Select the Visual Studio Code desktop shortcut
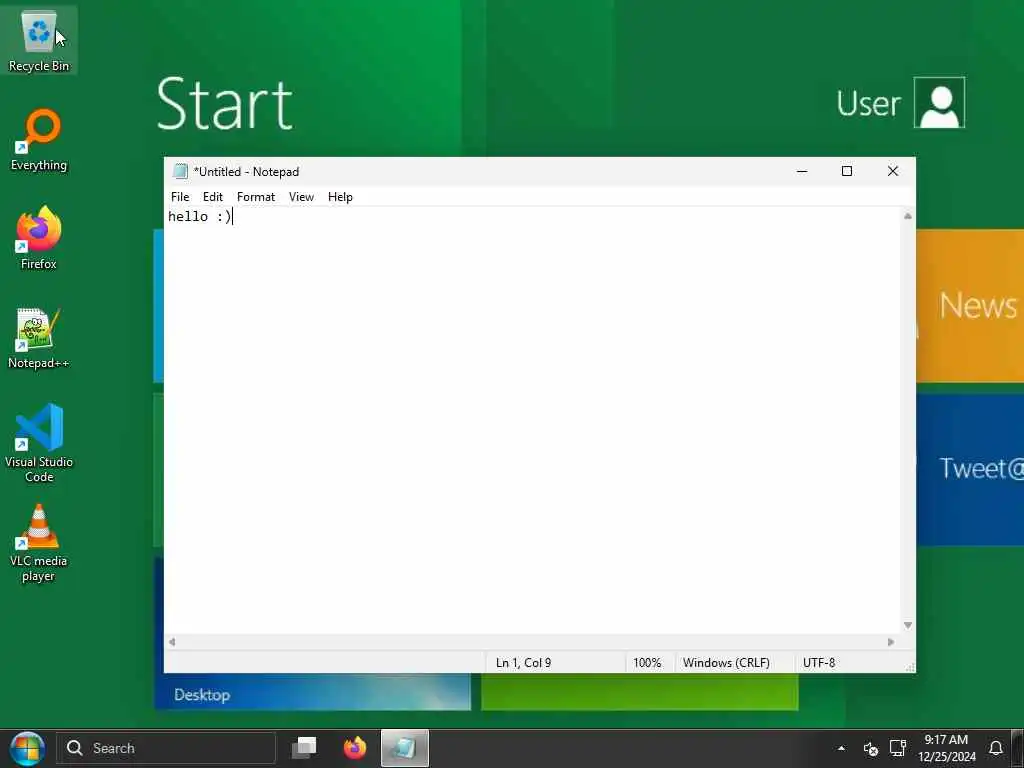 [x=39, y=443]
